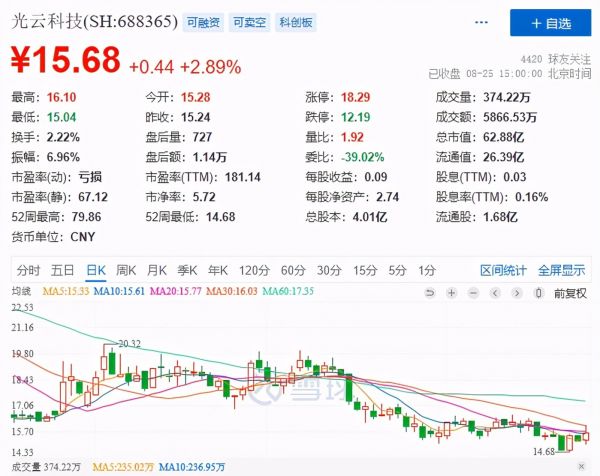
Task: Select the 日K tab
Action: pos(96,271)
